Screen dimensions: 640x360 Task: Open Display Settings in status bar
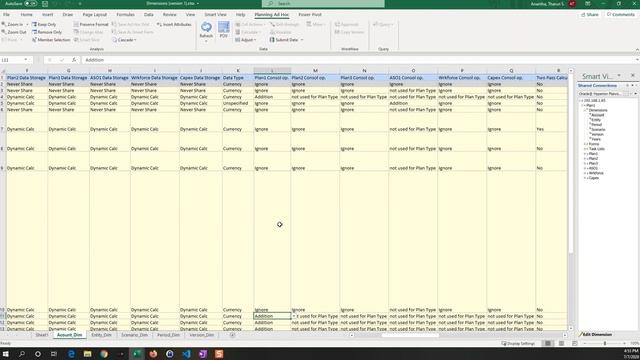click(518, 344)
